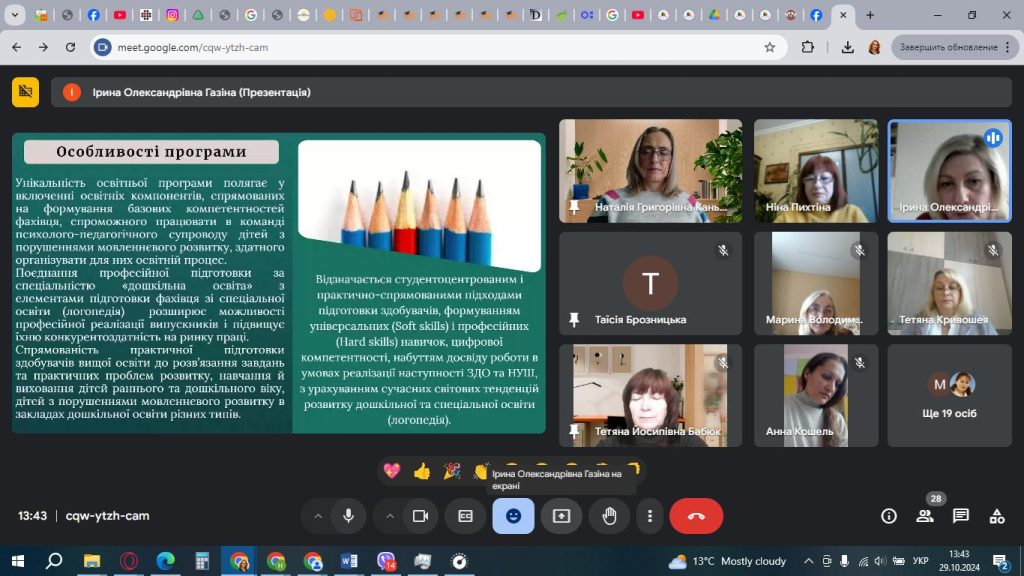Open the three-dot more options menu
1024x576 pixels.
click(650, 516)
